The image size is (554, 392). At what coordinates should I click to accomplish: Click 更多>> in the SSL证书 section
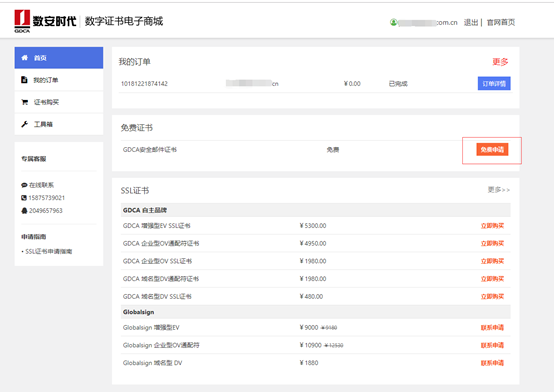pyautogui.click(x=499, y=190)
